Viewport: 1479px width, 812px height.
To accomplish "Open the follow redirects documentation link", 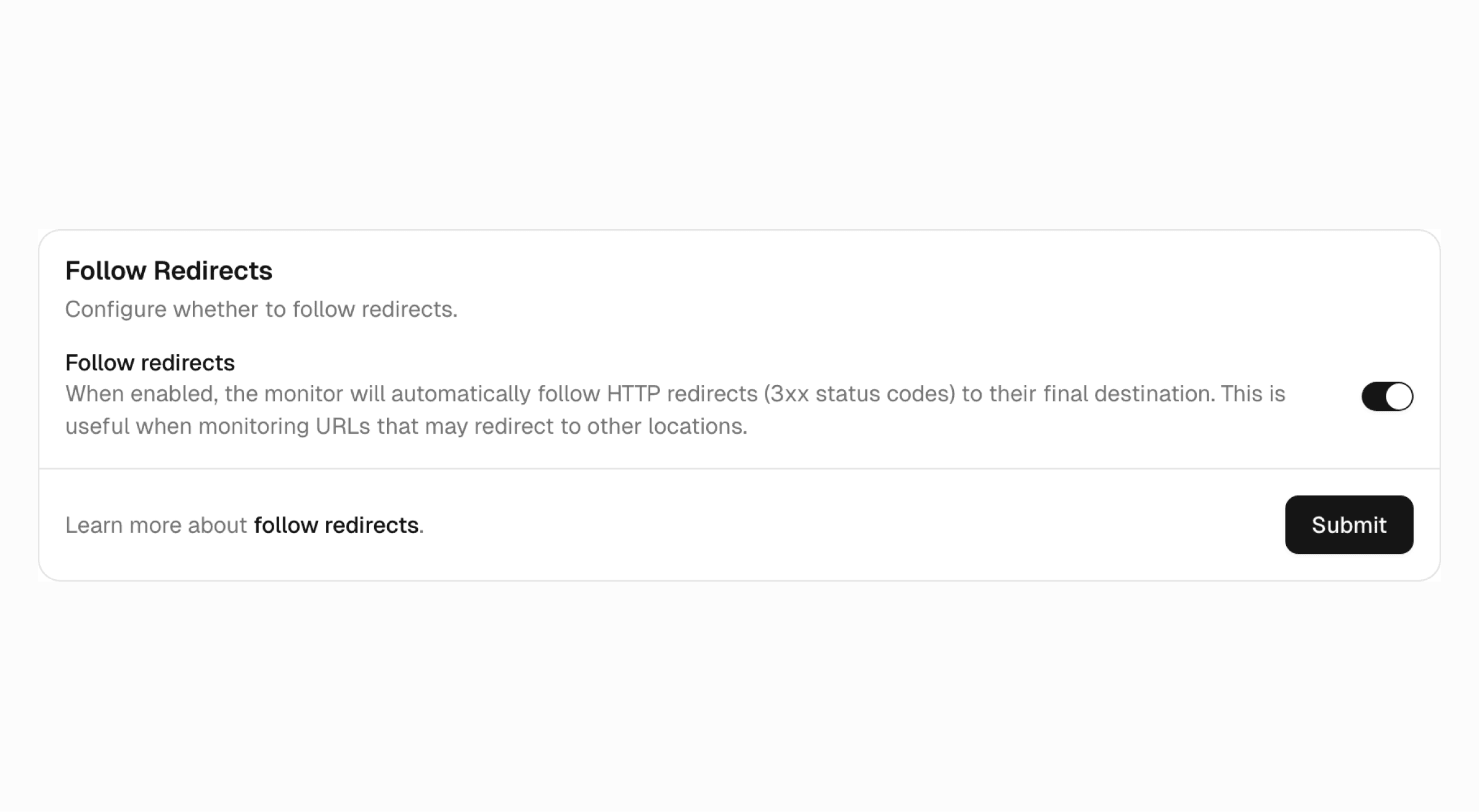I will click(336, 526).
